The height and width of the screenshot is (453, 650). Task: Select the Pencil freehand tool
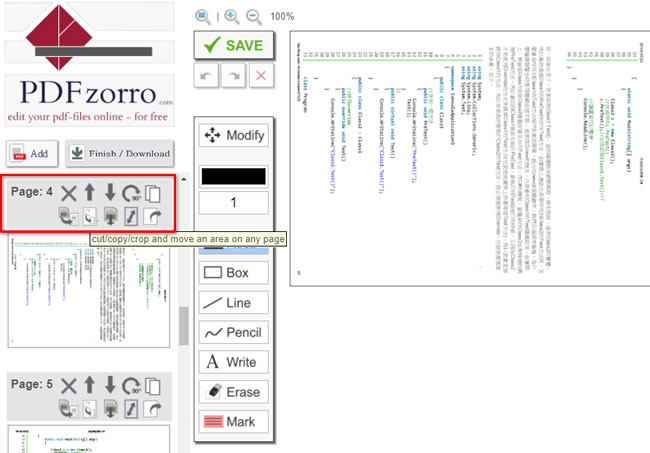pyautogui.click(x=234, y=332)
